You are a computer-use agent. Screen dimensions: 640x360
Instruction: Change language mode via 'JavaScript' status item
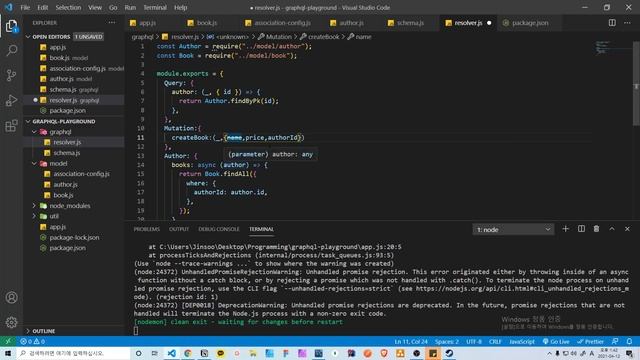pos(522,342)
